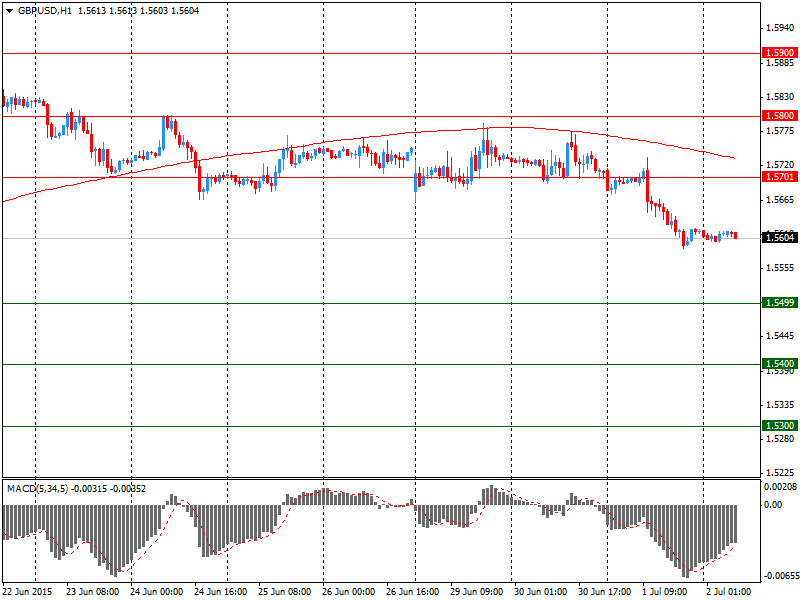Click the 1.5445 price scale value
800x600 pixels.
point(781,336)
